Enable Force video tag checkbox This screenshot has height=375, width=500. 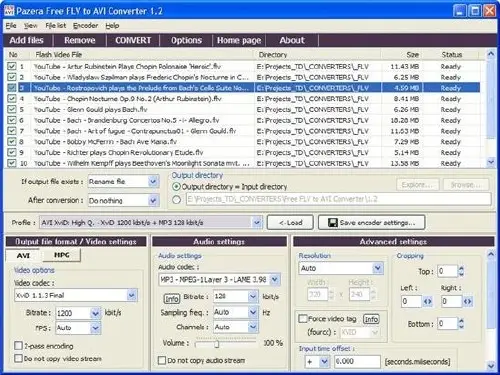[303, 319]
